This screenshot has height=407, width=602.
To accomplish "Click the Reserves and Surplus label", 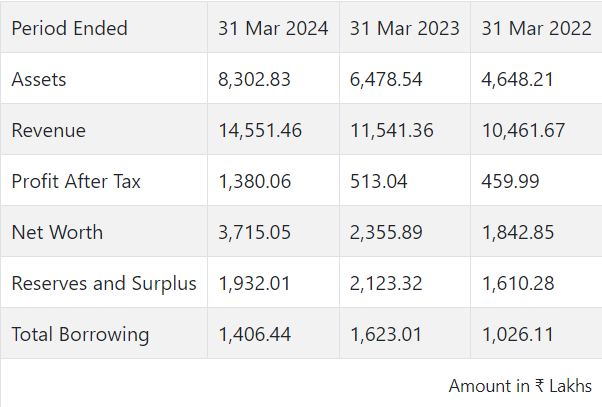I will tap(103, 283).
